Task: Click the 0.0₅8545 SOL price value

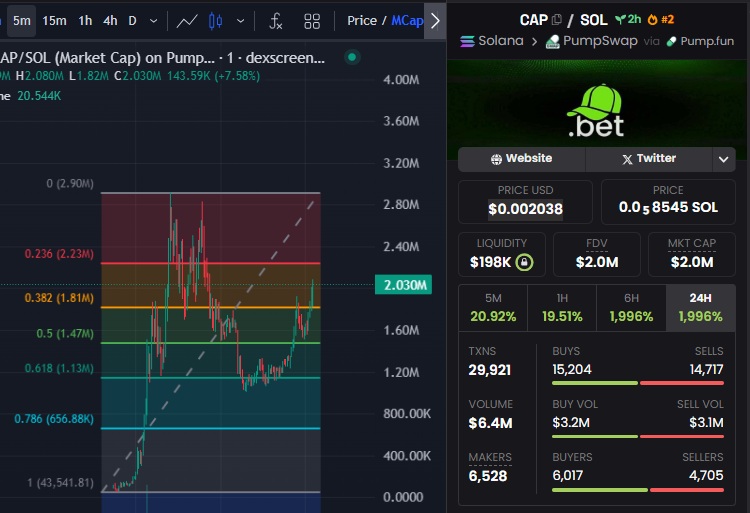Action: coord(668,207)
